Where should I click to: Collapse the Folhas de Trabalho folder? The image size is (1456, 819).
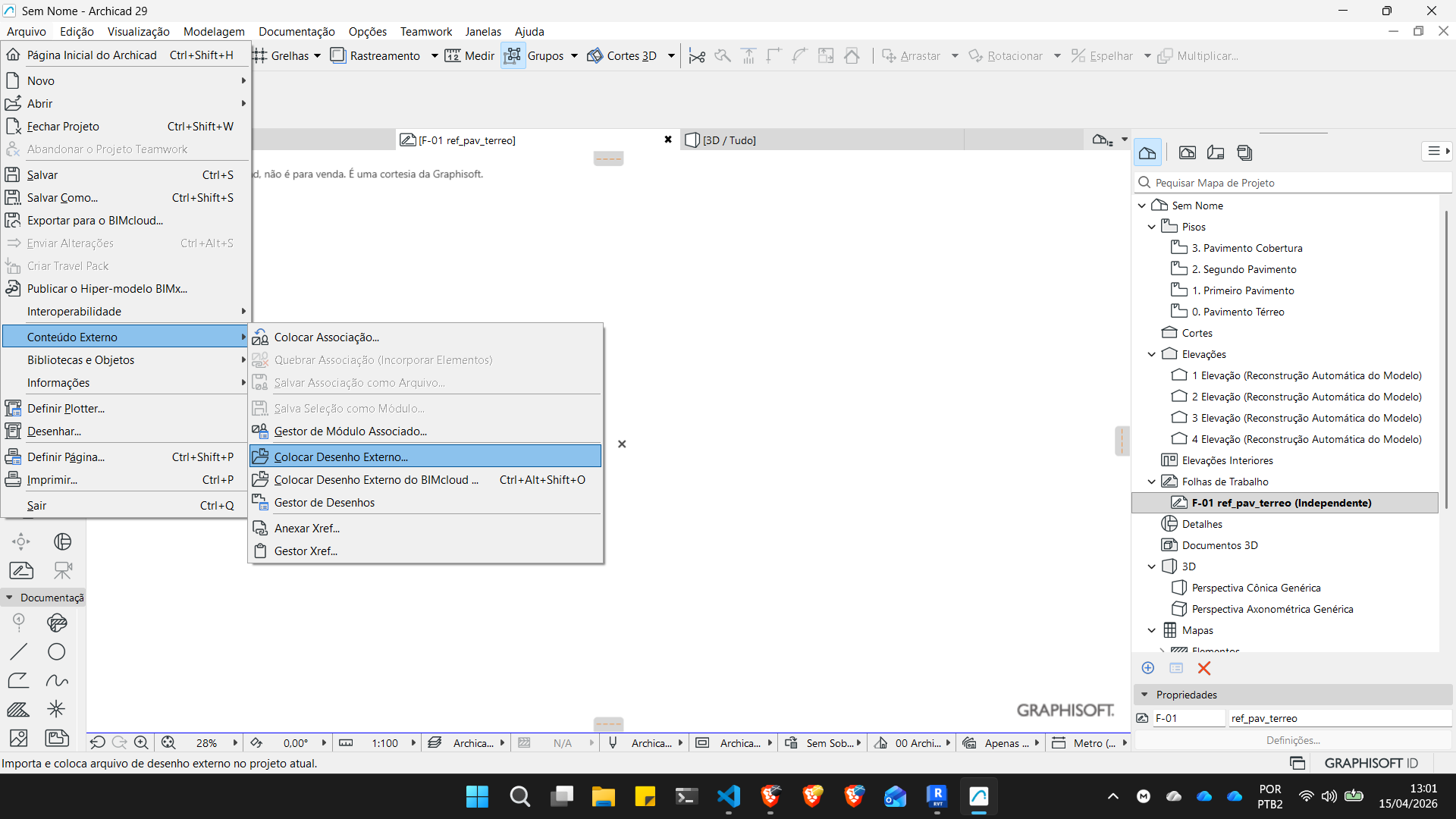point(1152,482)
